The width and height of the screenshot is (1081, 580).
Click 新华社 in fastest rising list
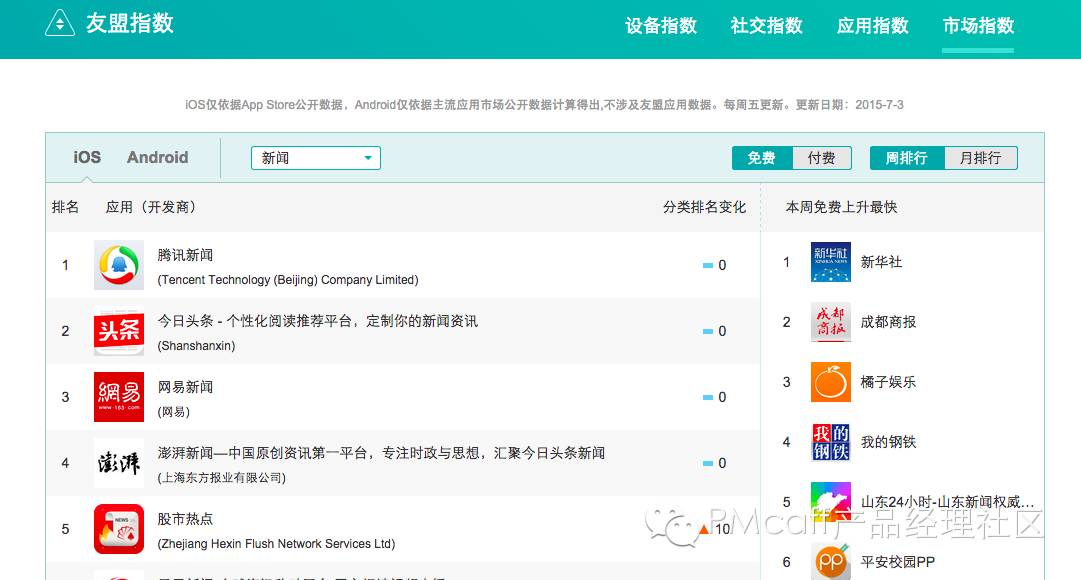pyautogui.click(x=881, y=262)
